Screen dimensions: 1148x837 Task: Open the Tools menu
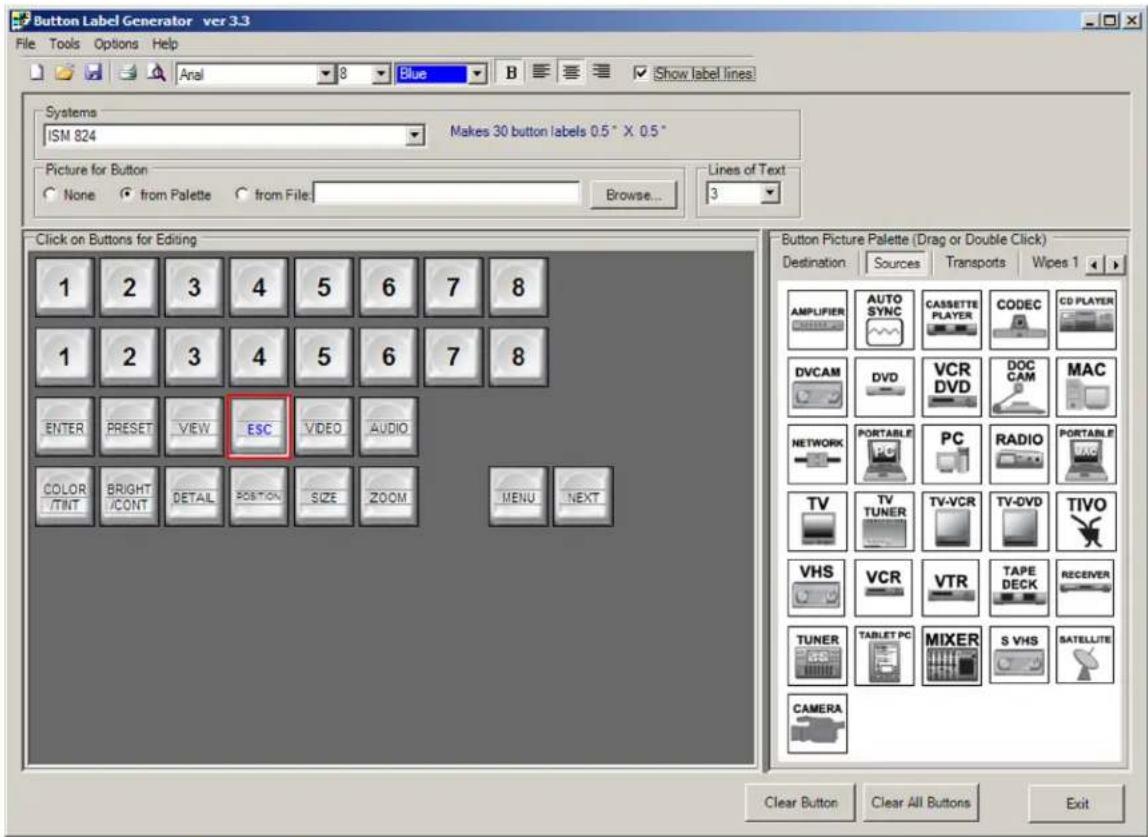pyautogui.click(x=64, y=44)
